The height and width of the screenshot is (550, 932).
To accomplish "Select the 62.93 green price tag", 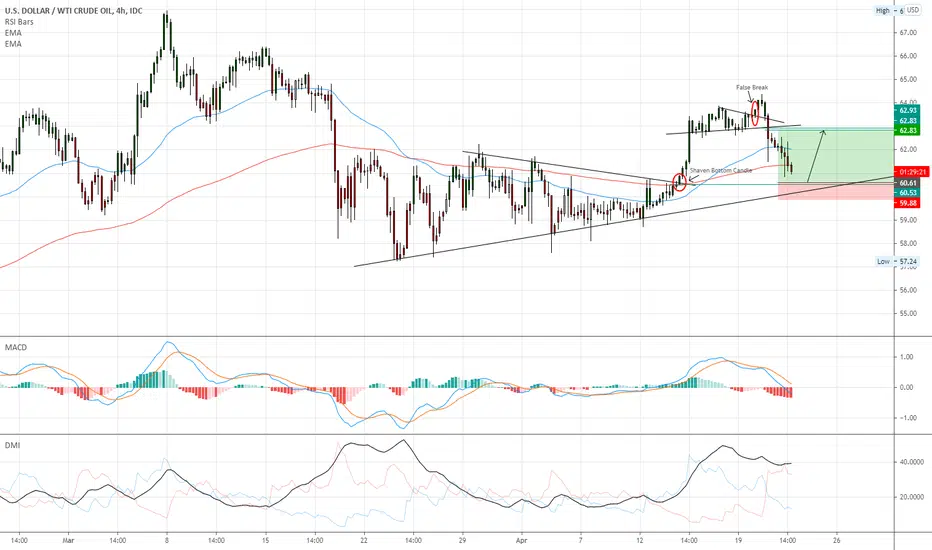I will point(908,111).
